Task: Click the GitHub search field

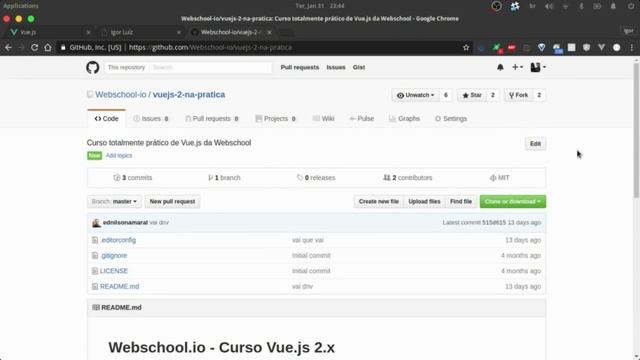Action: point(210,67)
